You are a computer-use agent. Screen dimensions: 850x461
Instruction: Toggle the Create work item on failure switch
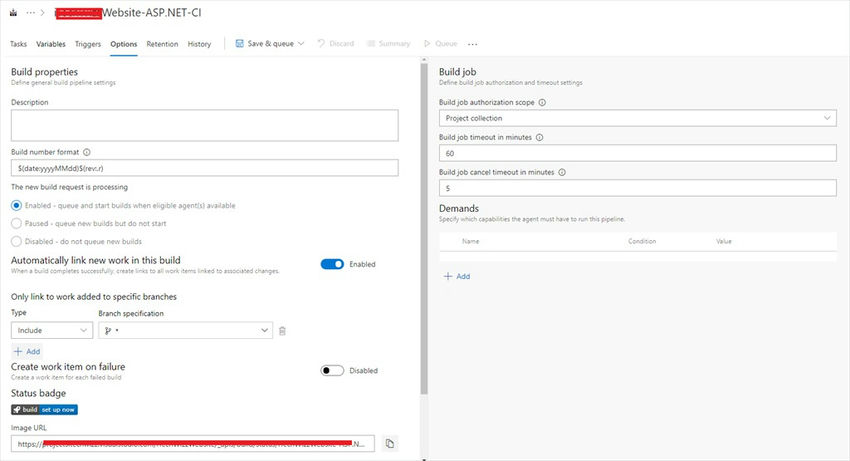pyautogui.click(x=332, y=370)
